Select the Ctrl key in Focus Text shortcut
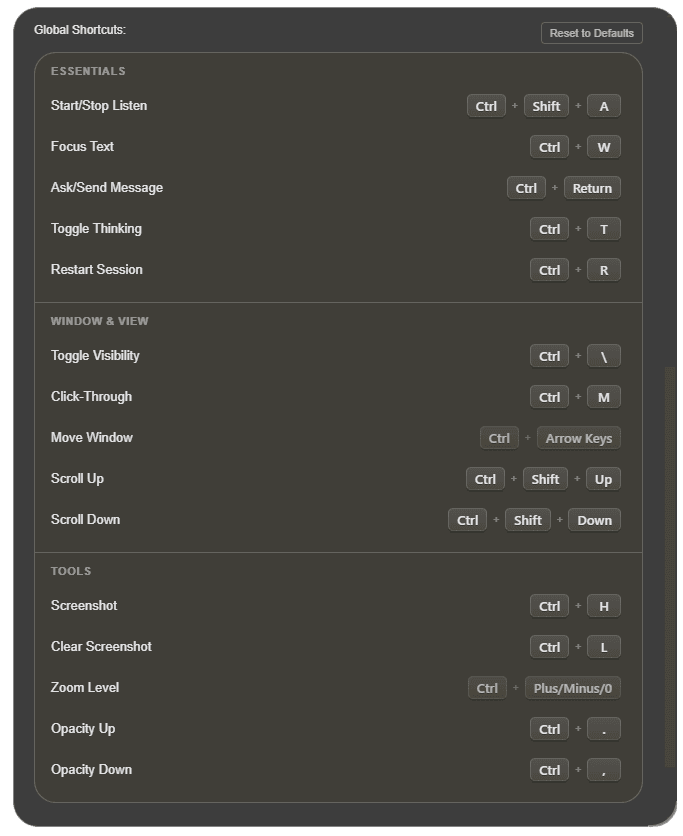683x836 pixels. point(549,146)
